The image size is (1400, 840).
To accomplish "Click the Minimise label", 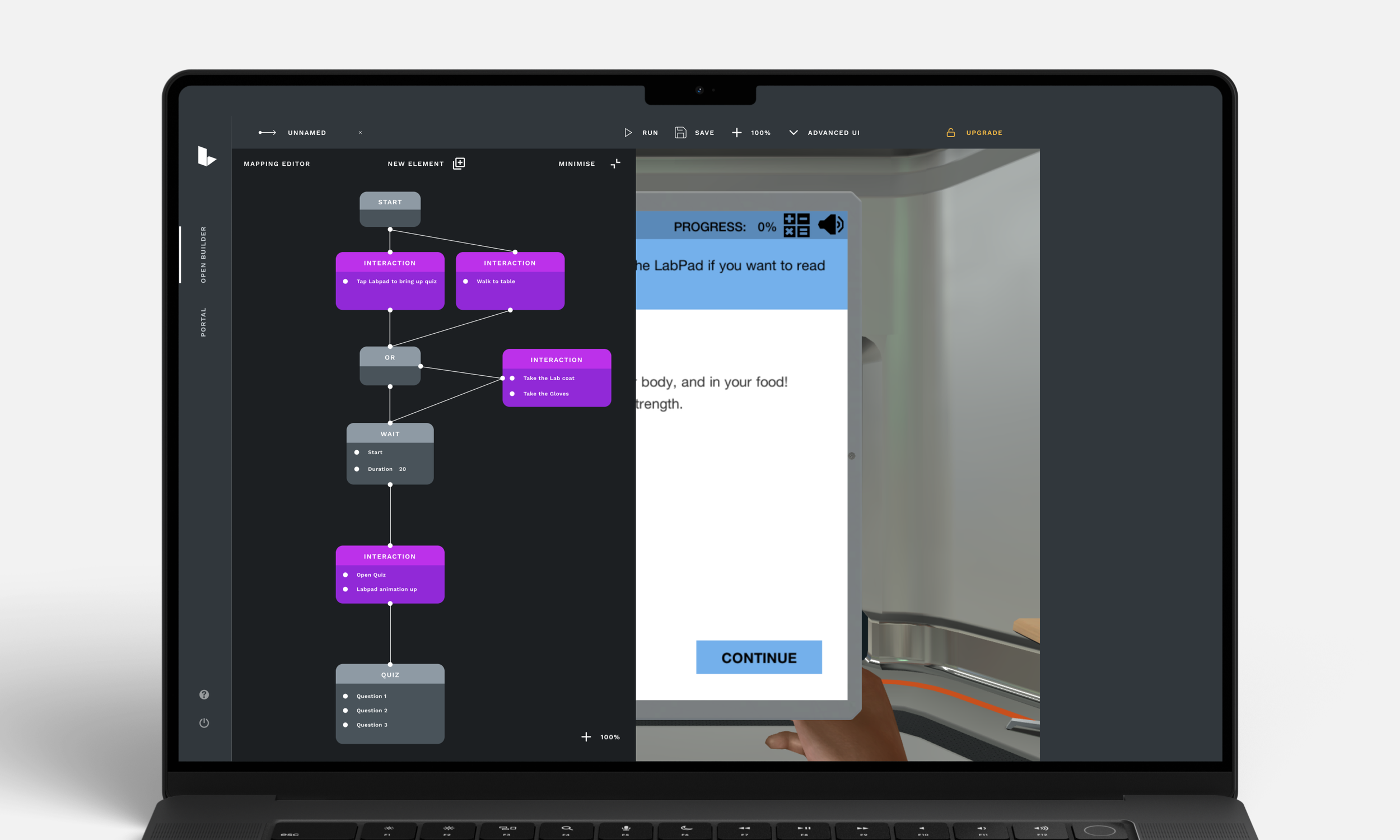I will (577, 164).
